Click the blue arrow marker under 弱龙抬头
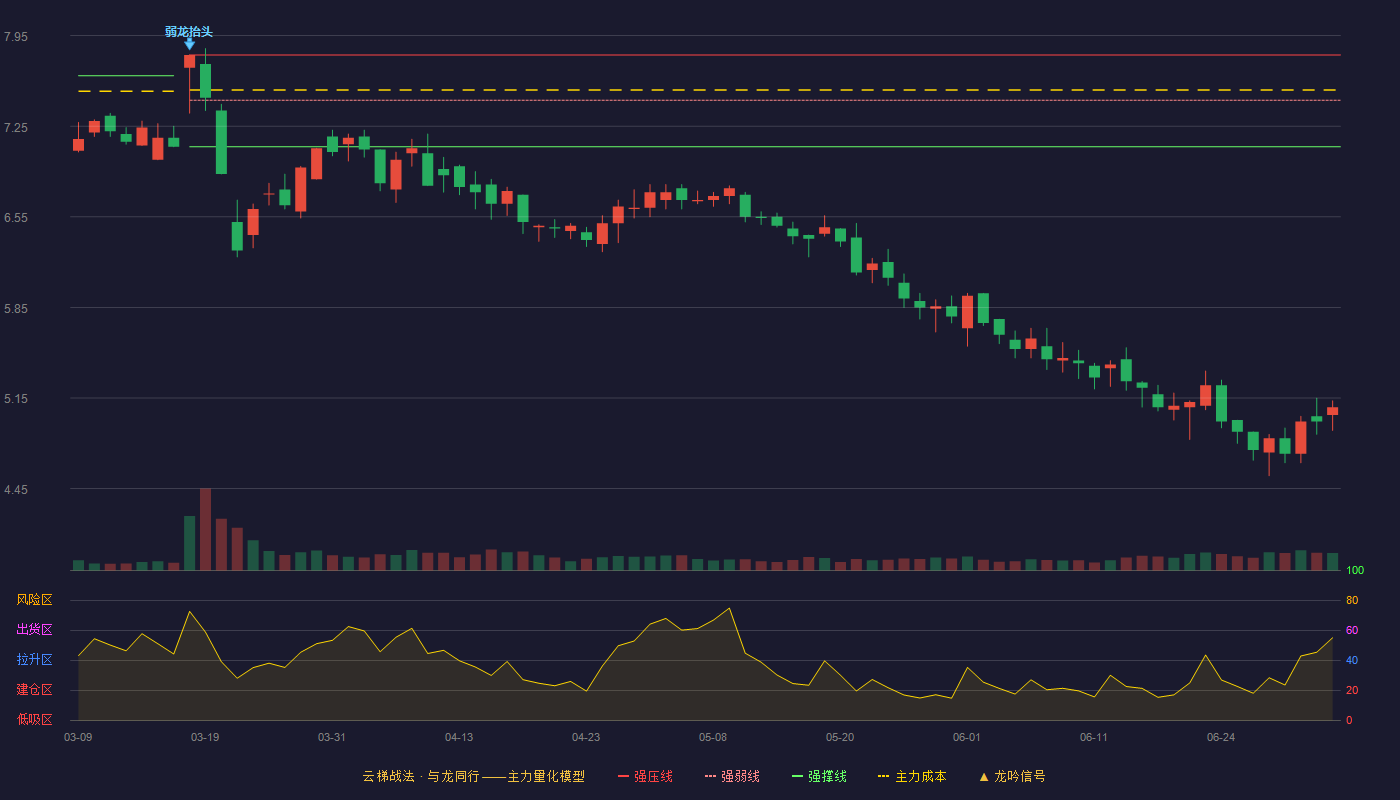This screenshot has height=800, width=1400. coord(189,44)
